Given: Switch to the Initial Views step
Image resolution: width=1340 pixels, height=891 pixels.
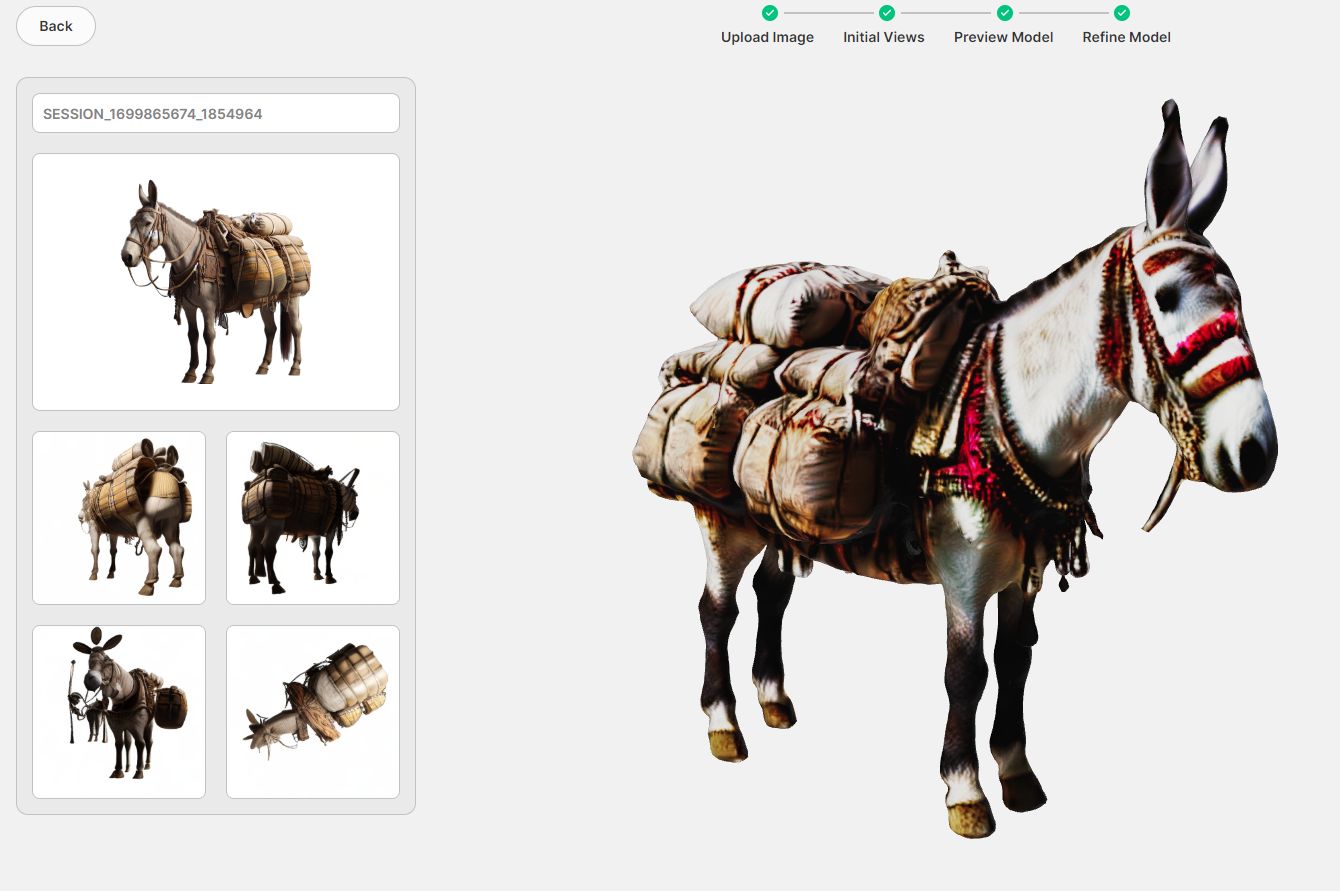Looking at the screenshot, I should [x=883, y=37].
